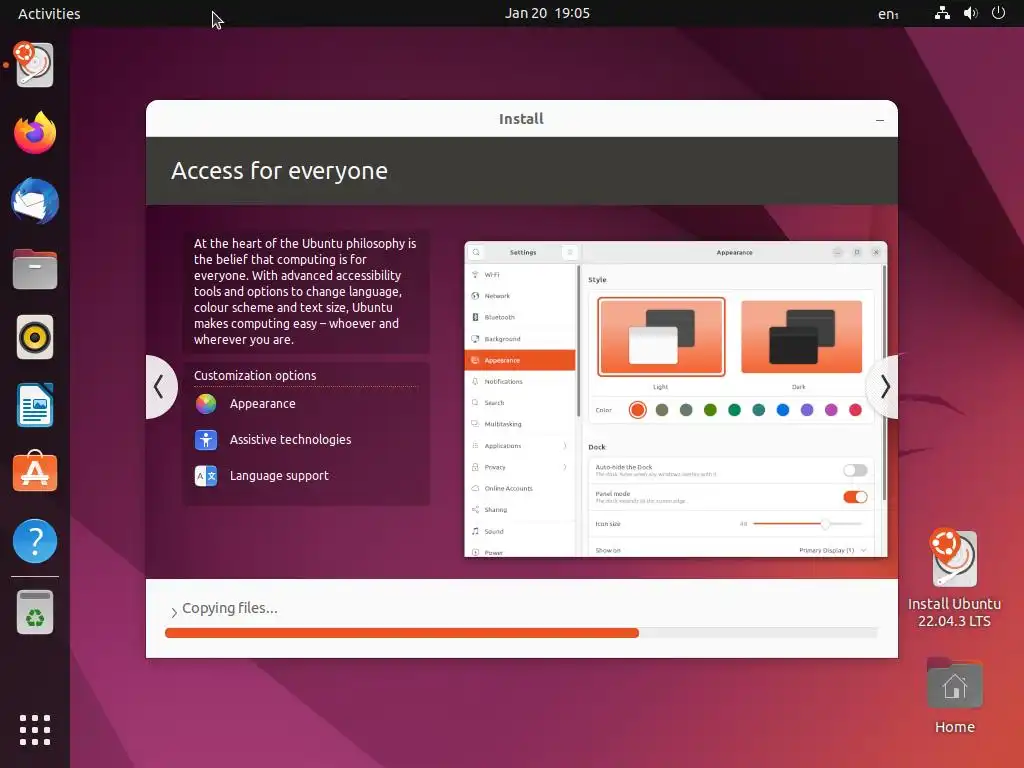1024x768 pixels.
Task: Expand Applications arrow in Settings preview
Action: pyautogui.click(x=565, y=446)
